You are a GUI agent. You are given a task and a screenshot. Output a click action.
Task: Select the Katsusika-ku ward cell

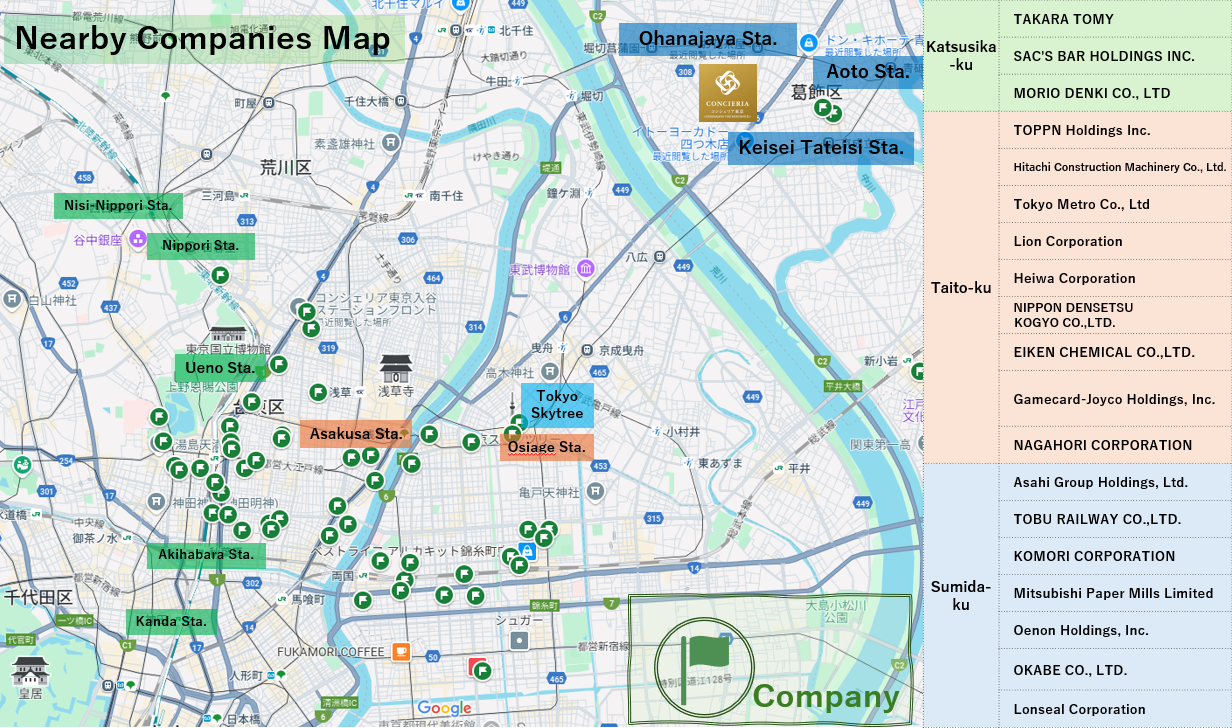961,56
